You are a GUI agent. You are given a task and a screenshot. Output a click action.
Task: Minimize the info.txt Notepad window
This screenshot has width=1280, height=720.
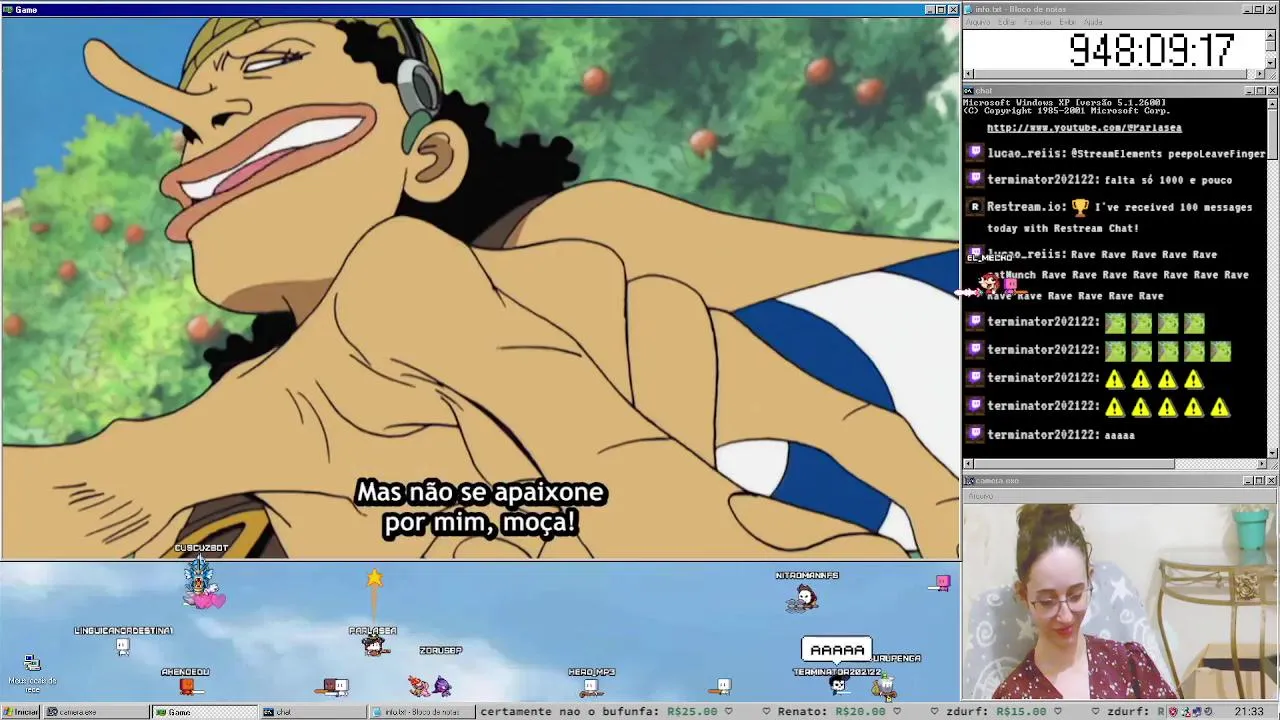click(1248, 9)
